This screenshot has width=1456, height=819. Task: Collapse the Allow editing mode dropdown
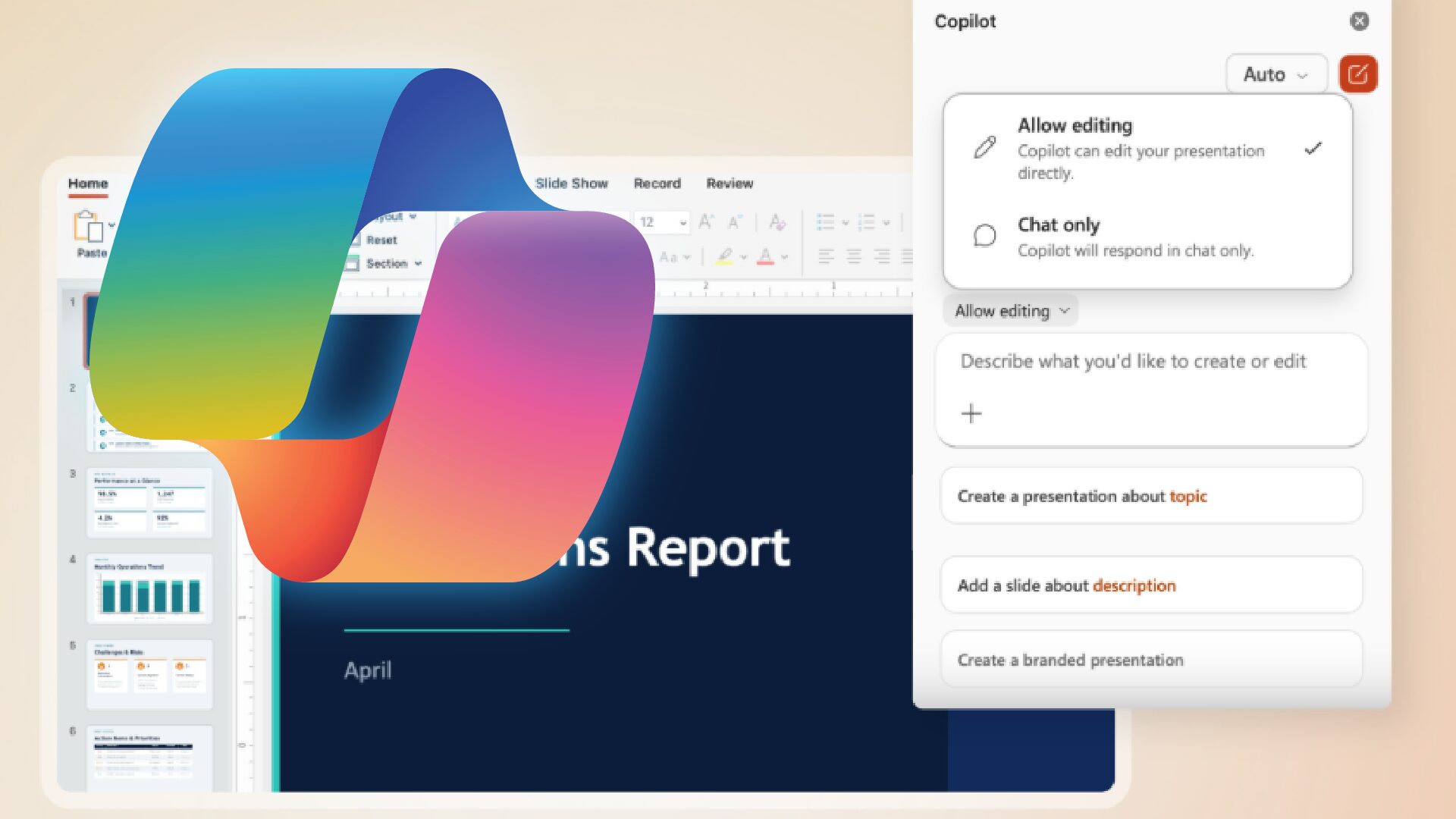coord(1011,311)
